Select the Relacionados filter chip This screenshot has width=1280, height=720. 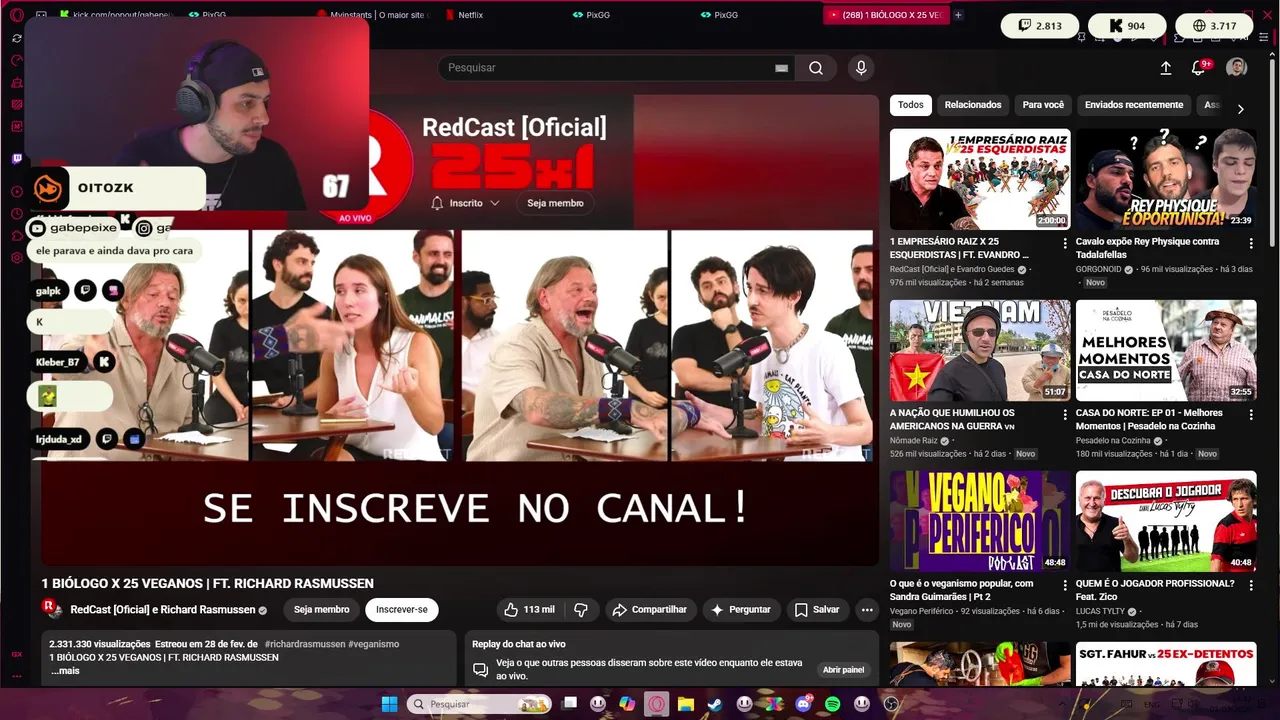pos(973,105)
